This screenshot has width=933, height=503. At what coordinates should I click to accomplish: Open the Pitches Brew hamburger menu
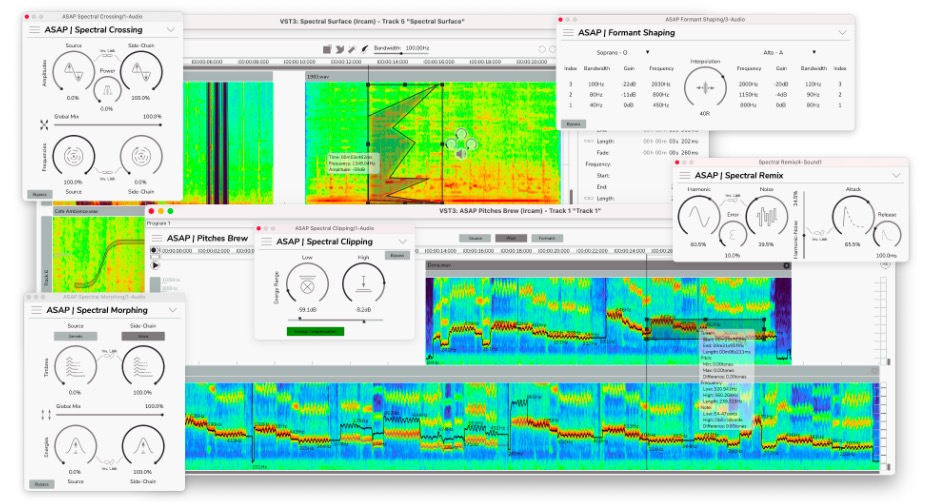click(157, 239)
